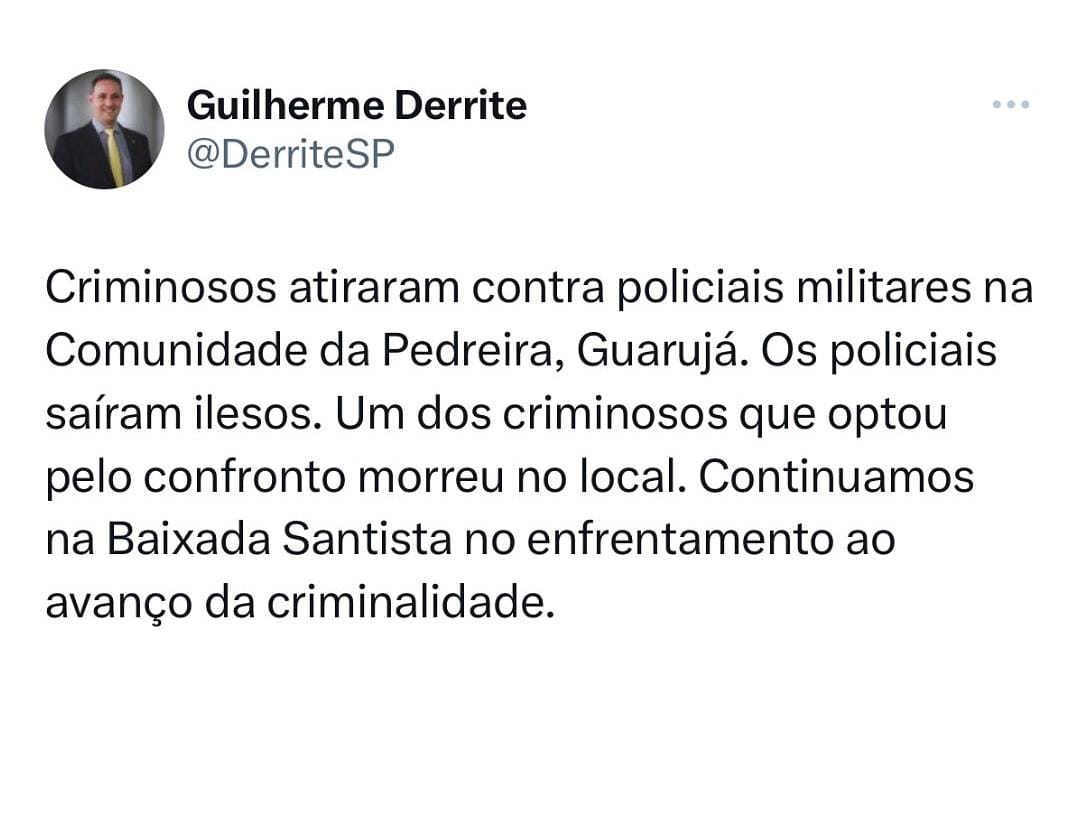This screenshot has height=825, width=1080.
Task: Visit the @DerriteSP handle
Action: click(x=291, y=154)
